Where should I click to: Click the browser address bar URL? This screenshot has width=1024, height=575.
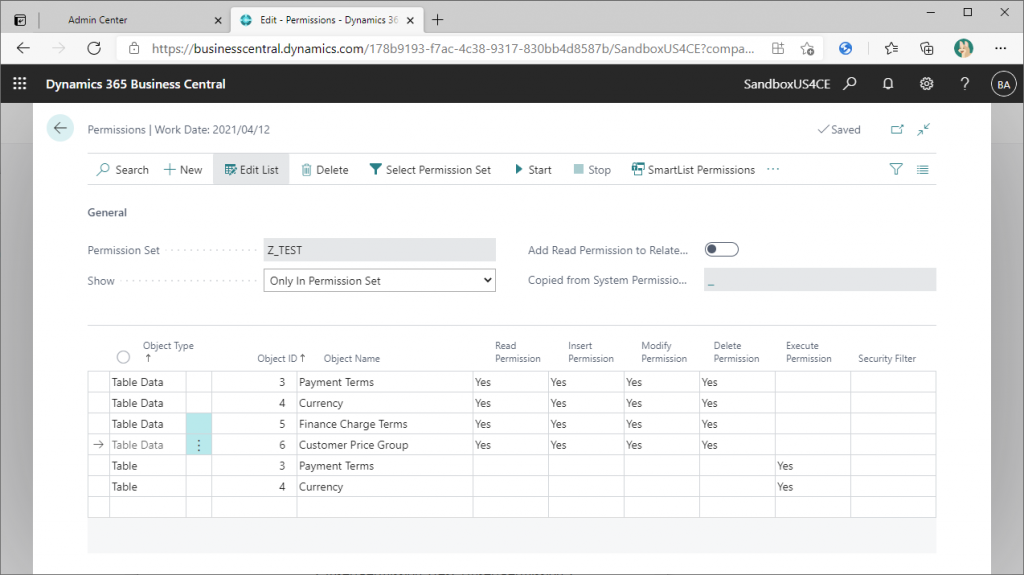(453, 48)
